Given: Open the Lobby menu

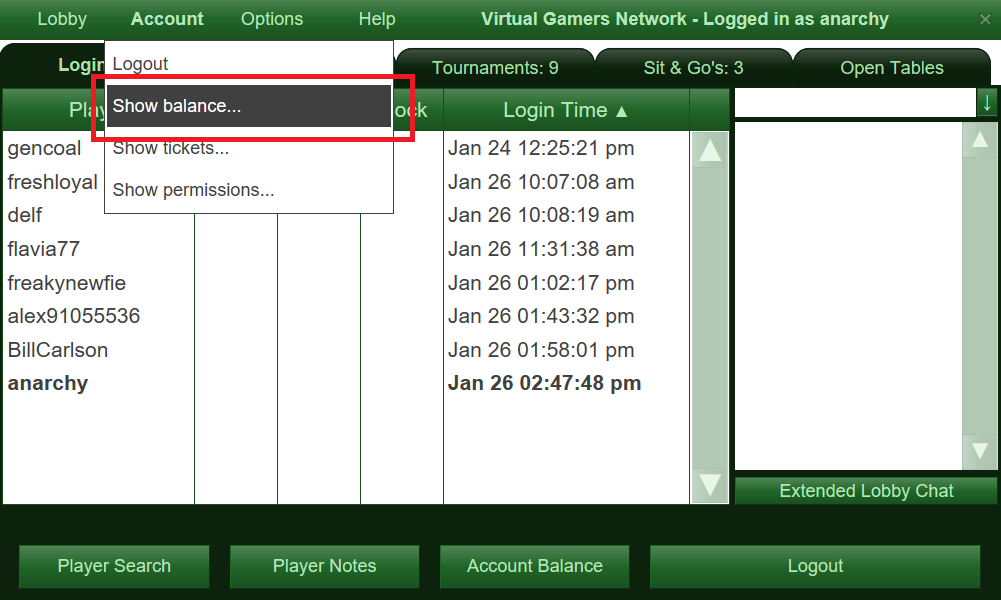Looking at the screenshot, I should tap(62, 19).
